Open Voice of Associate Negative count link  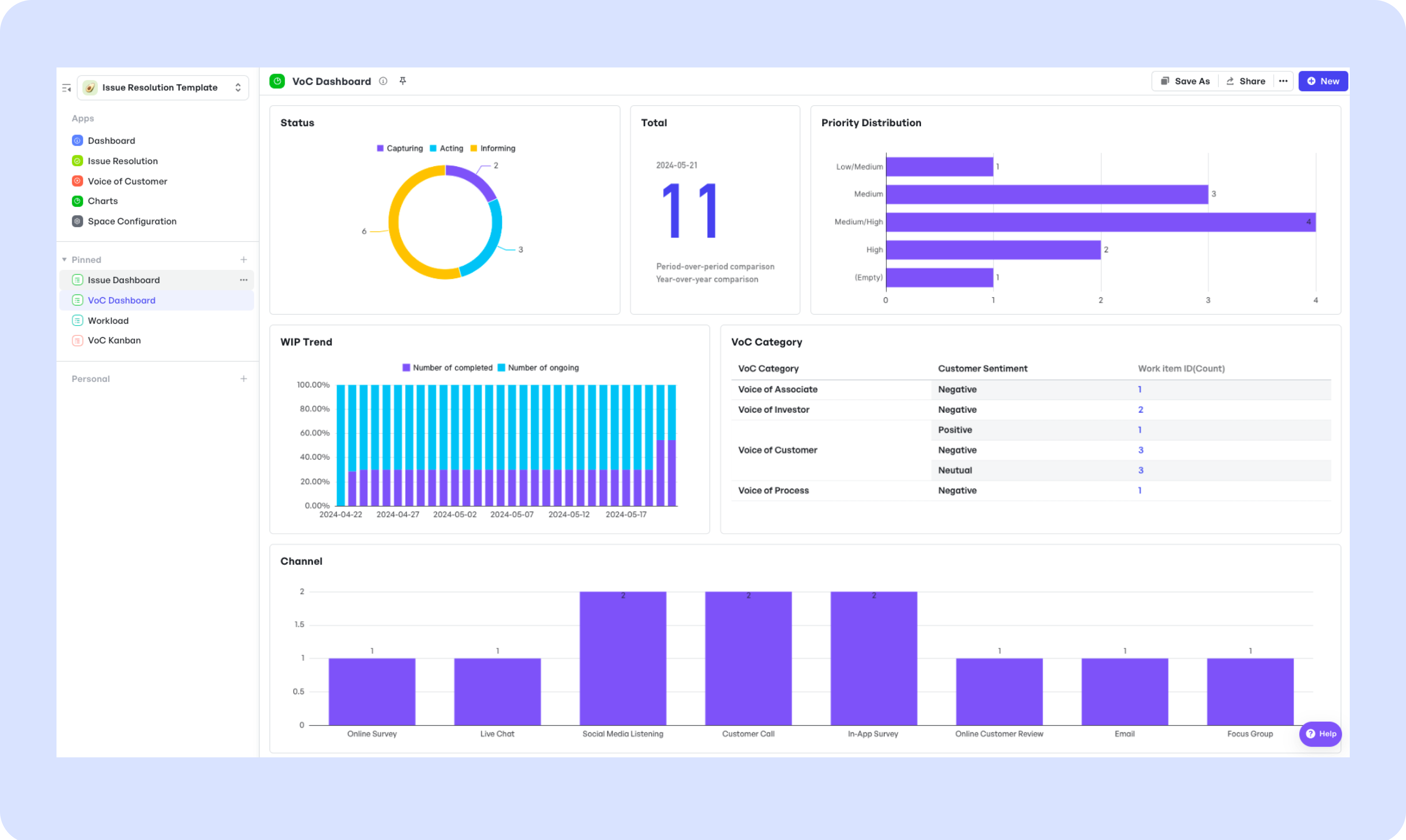click(1140, 389)
